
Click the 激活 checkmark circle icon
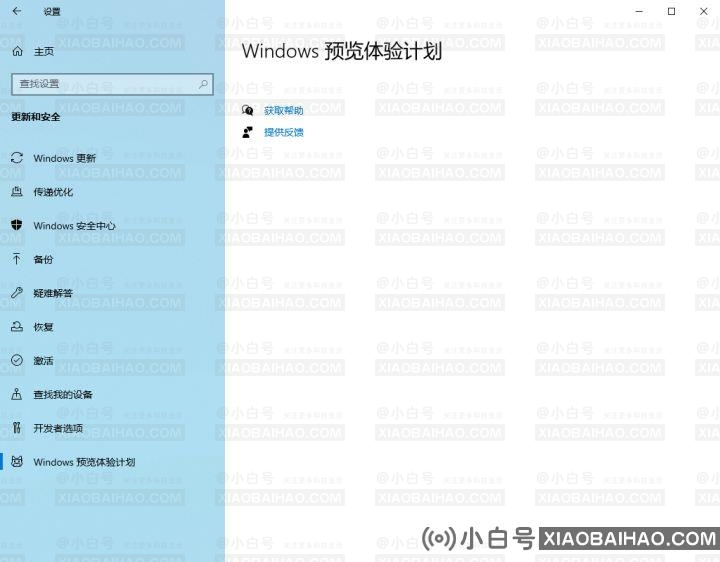(x=17, y=360)
